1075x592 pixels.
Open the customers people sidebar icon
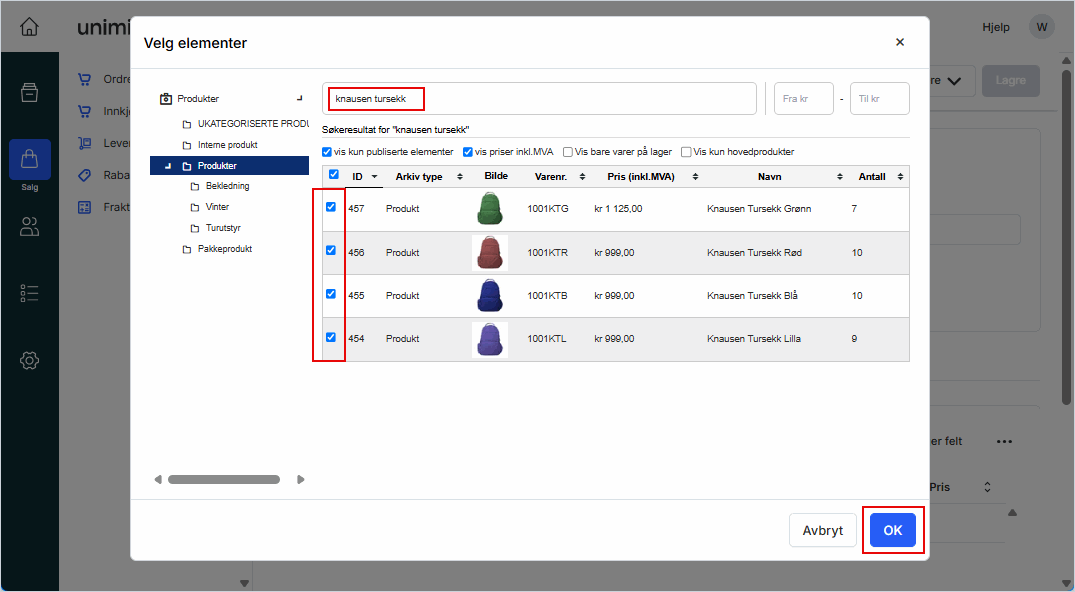pos(29,227)
